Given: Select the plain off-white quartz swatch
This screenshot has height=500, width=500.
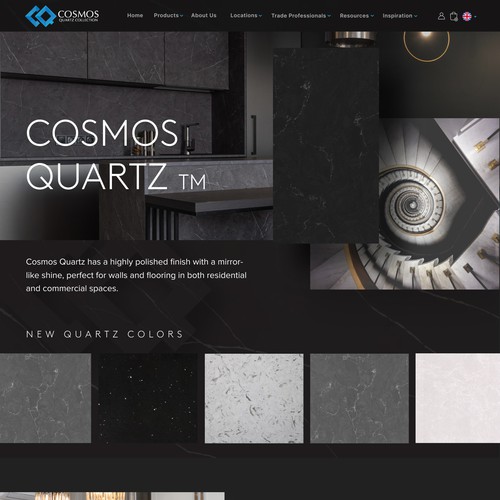Looking at the screenshot, I should coord(458,398).
